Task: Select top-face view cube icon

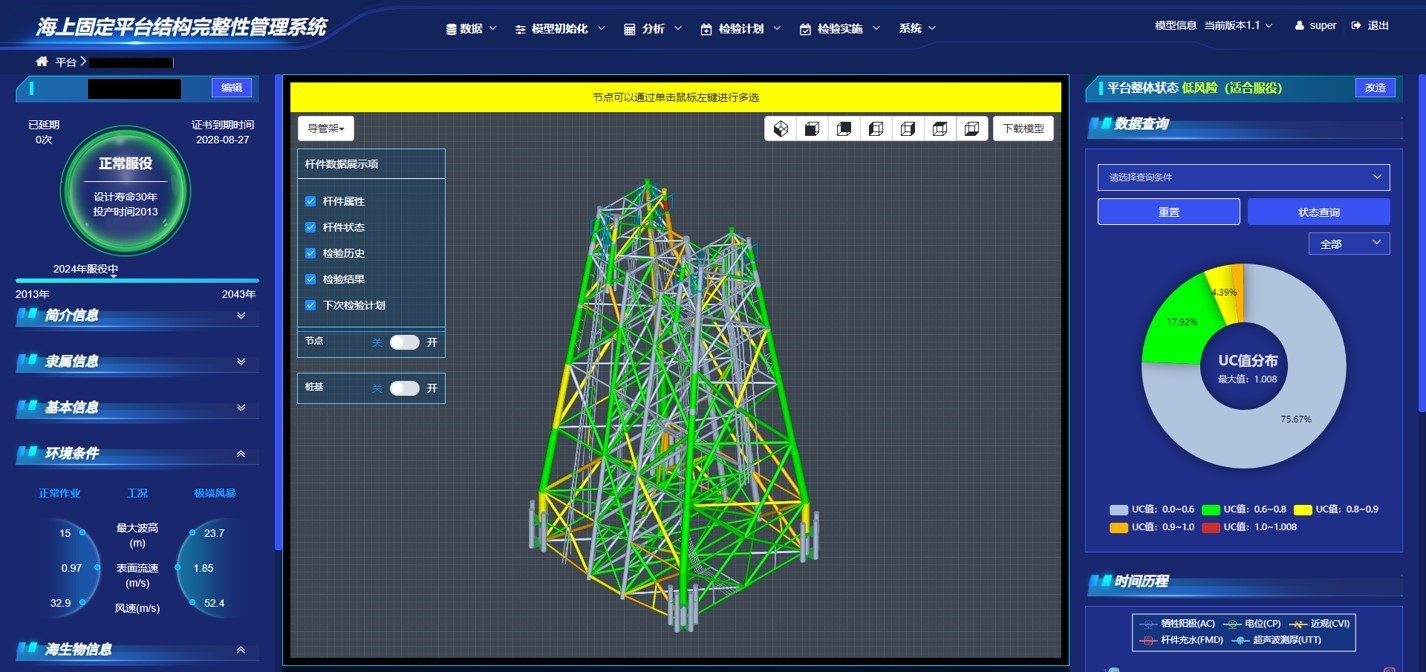Action: 940,129
